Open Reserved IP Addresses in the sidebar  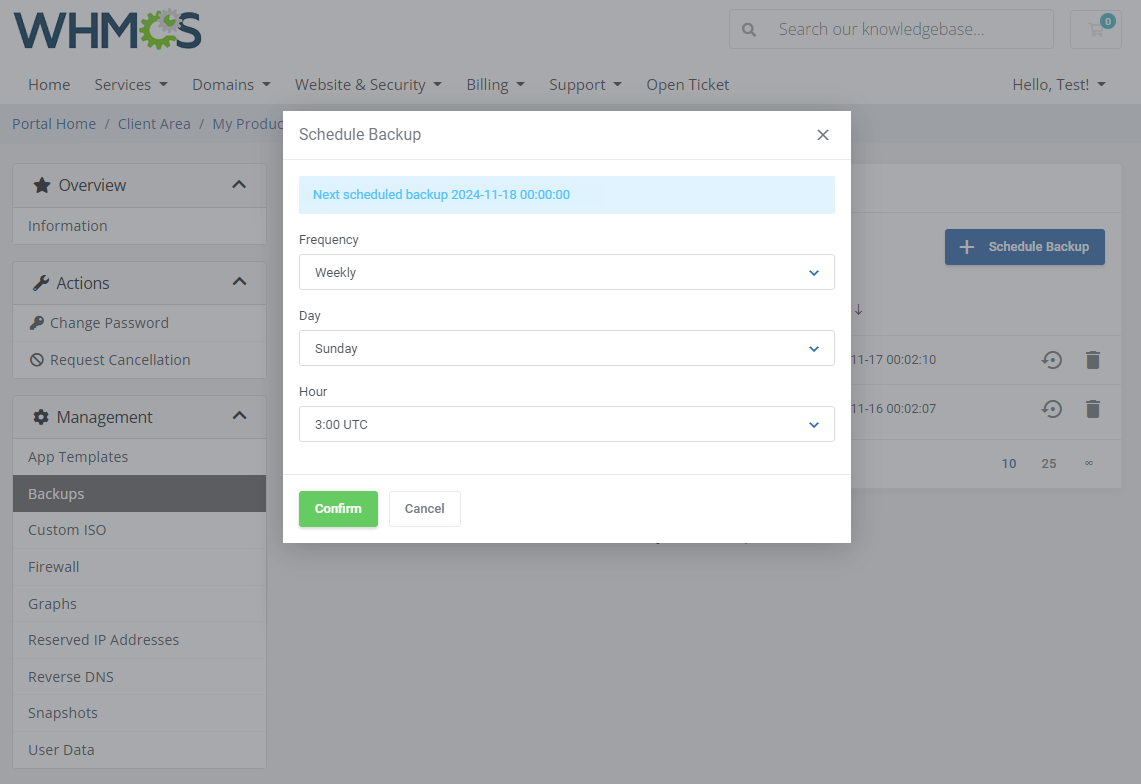pyautogui.click(x=139, y=640)
